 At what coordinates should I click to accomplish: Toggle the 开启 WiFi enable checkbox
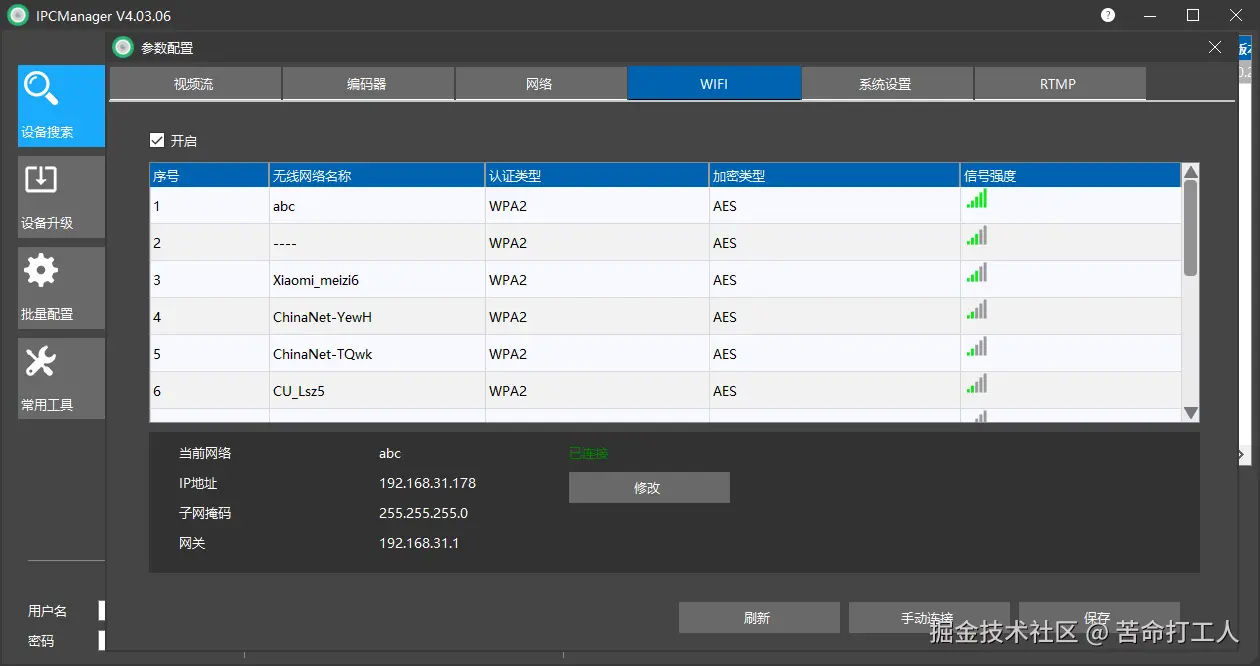tap(157, 140)
